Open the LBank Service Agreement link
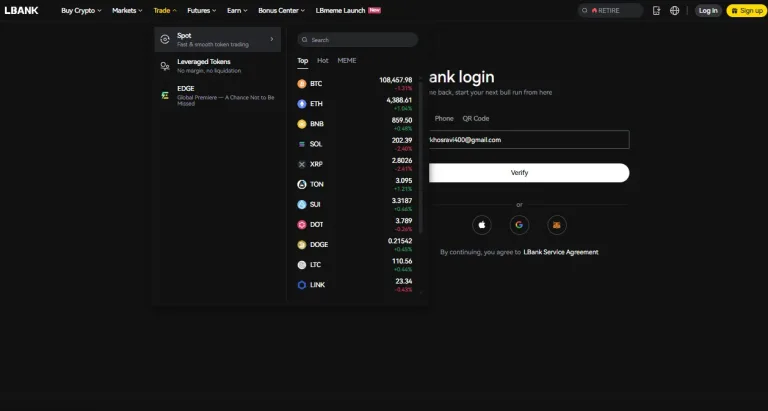This screenshot has width=768, height=411. click(x=561, y=252)
